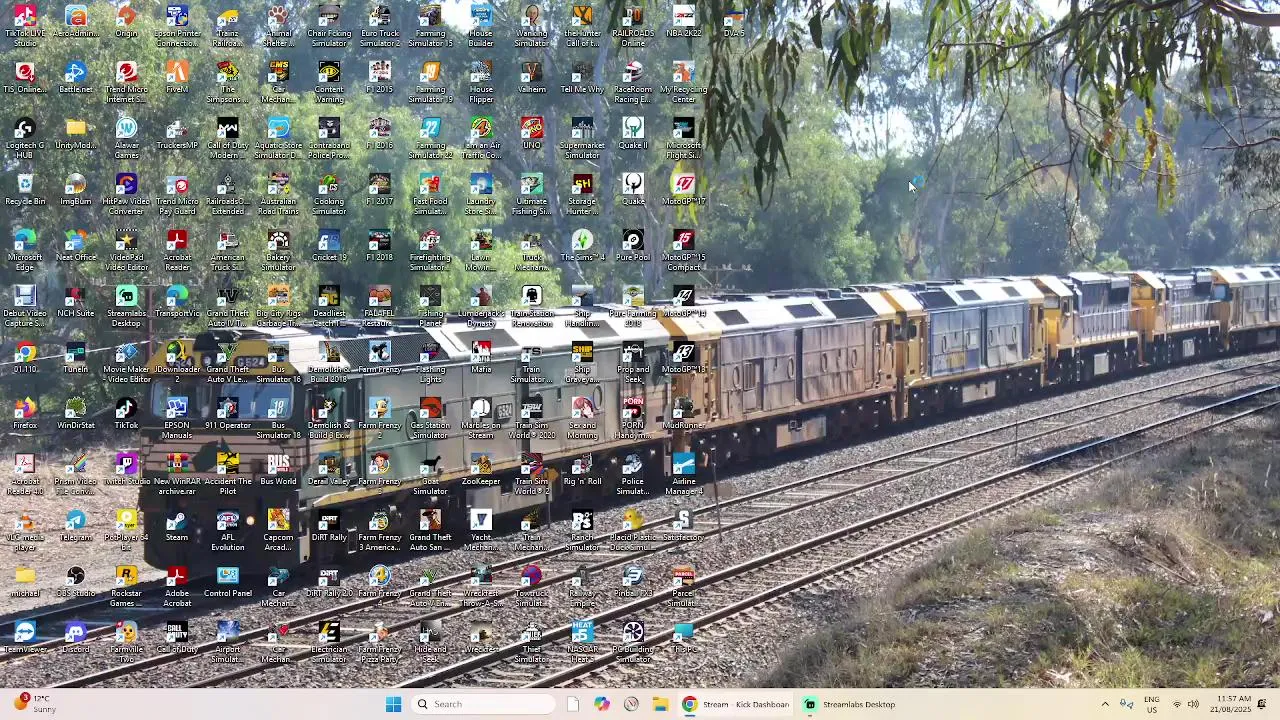Select the Recycle Bin icon
The image size is (1280, 720).
(x=25, y=190)
